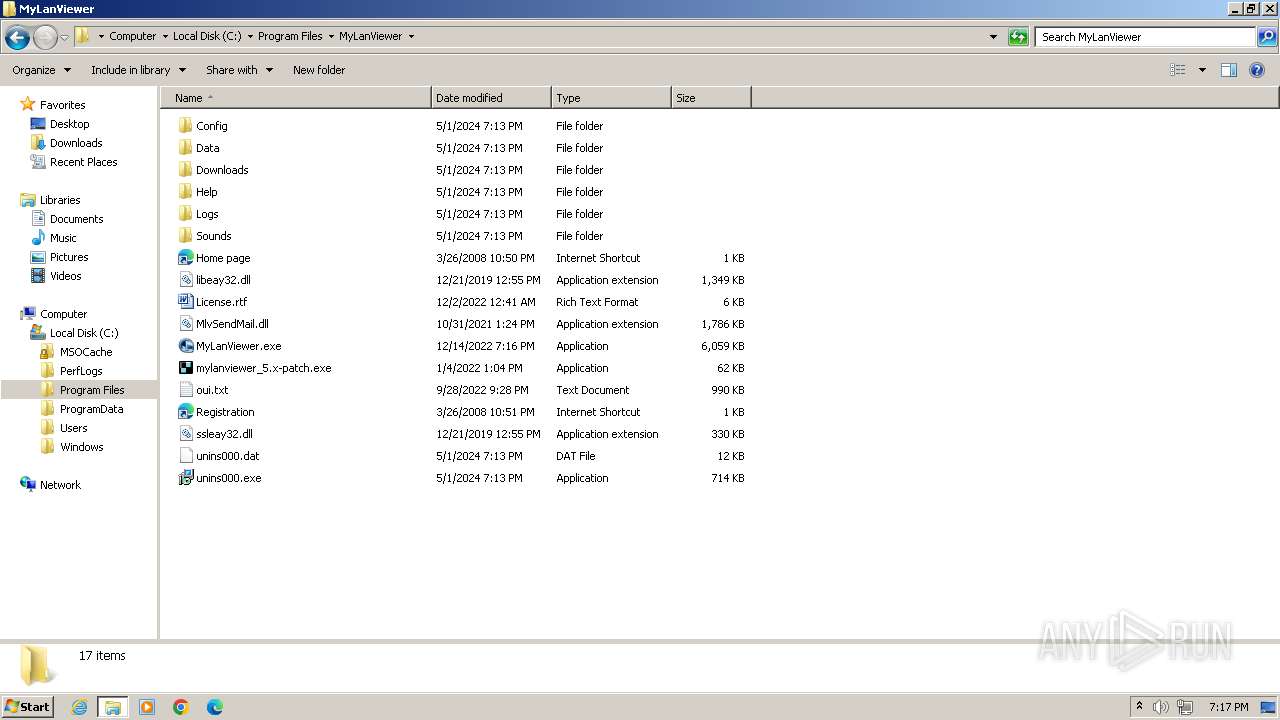Select the unins000.exe installer icon

[x=186, y=478]
